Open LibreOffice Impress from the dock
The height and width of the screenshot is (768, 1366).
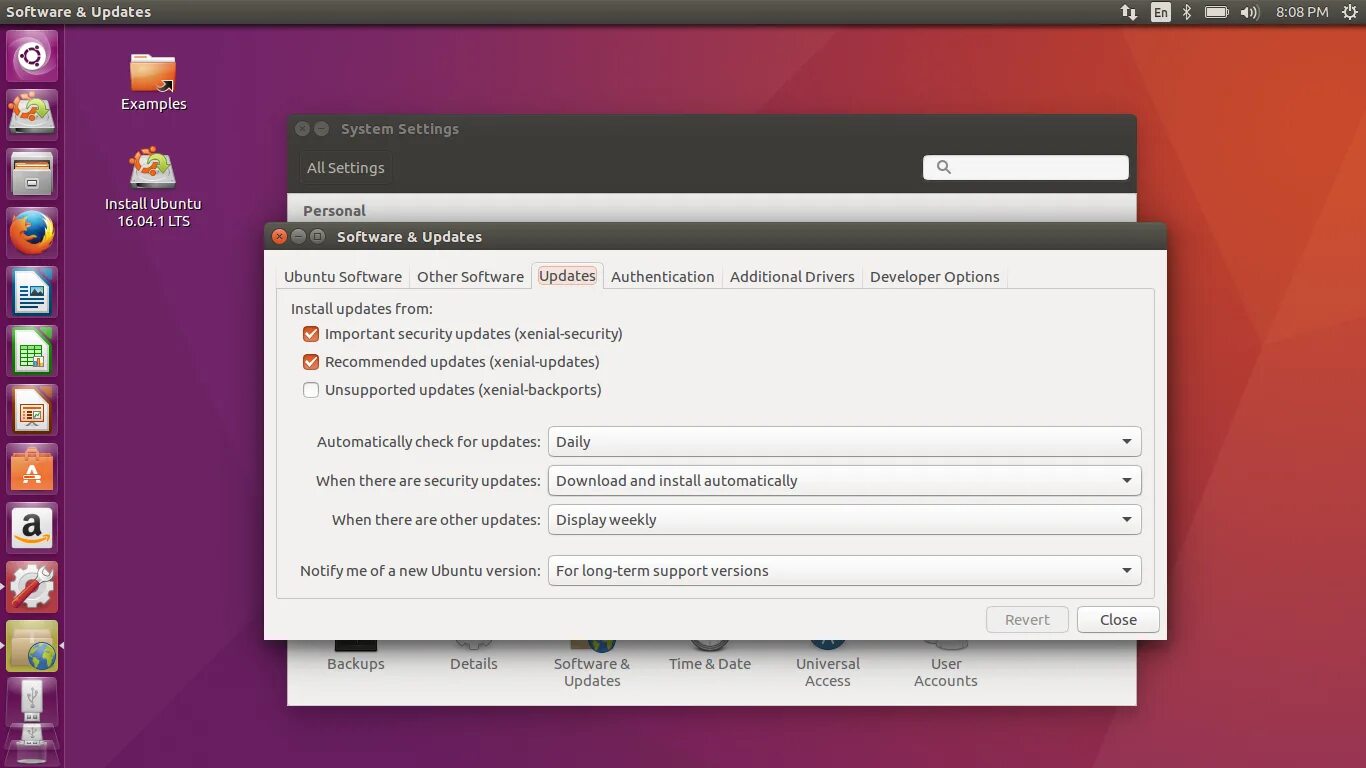click(x=32, y=409)
